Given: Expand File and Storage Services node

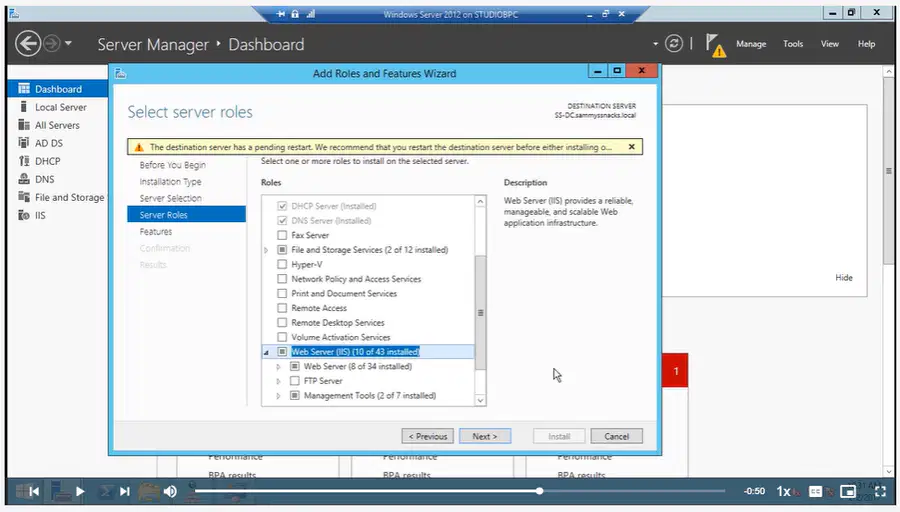Looking at the screenshot, I should [x=266, y=250].
